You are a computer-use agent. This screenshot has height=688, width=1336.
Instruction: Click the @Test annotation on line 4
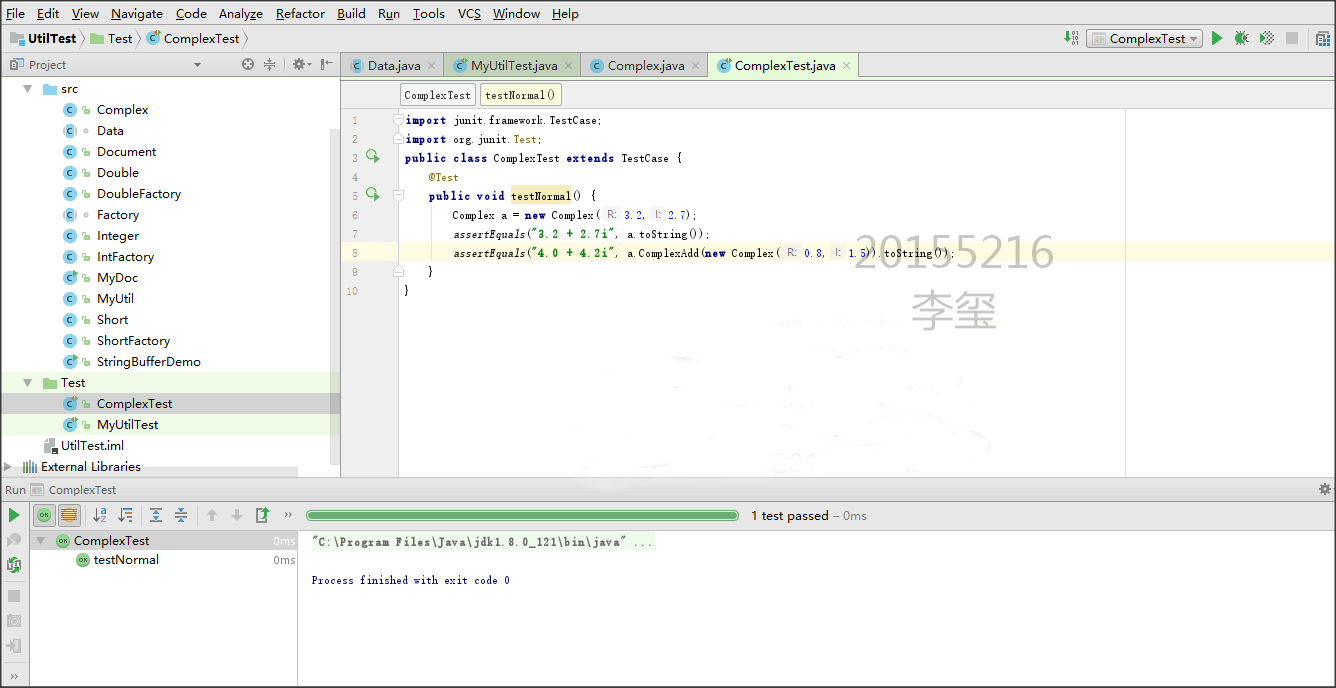point(443,177)
